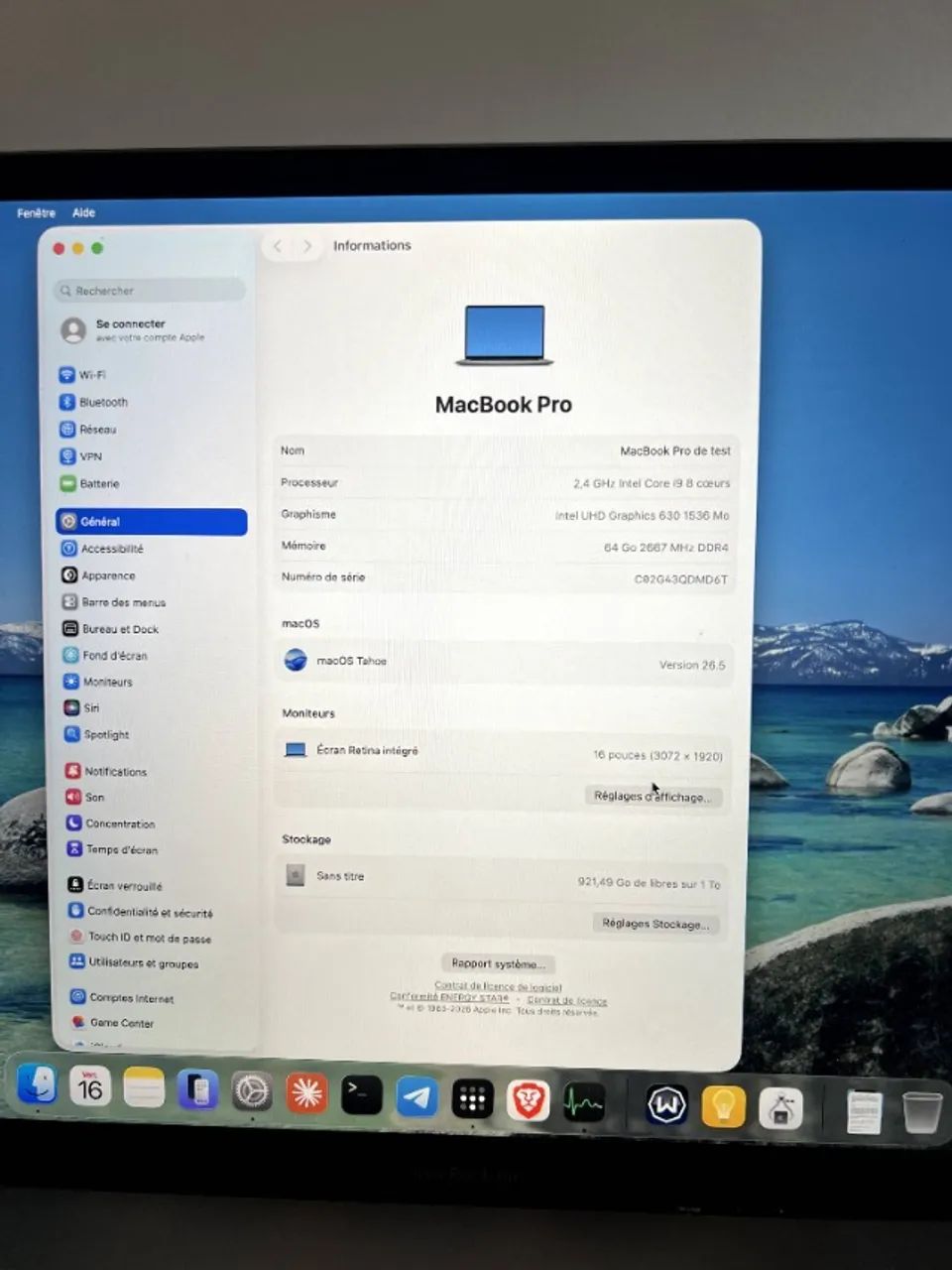Open Wi-Fi settings in sidebar
The width and height of the screenshot is (952, 1270).
point(83,375)
